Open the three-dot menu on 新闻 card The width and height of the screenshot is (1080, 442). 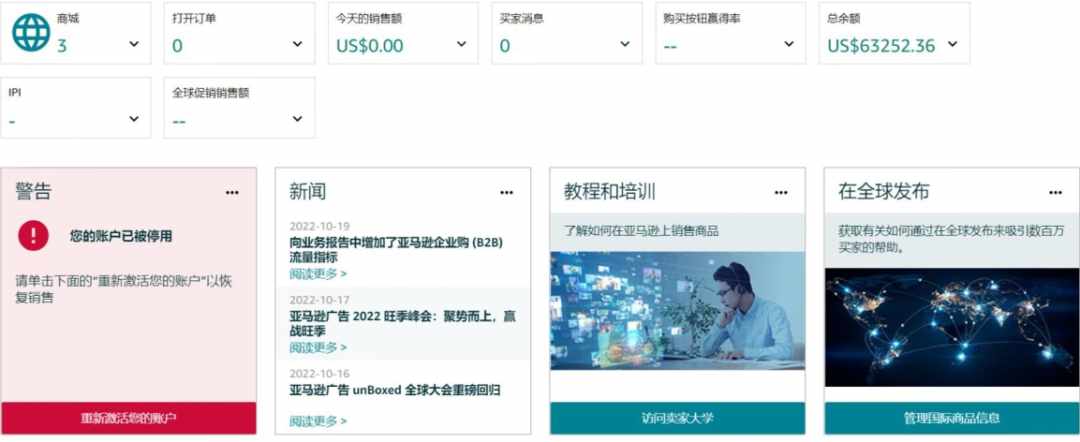(x=506, y=193)
